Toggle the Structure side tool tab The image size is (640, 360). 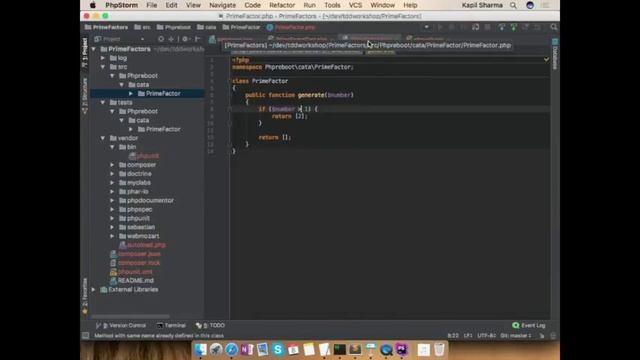85,96
